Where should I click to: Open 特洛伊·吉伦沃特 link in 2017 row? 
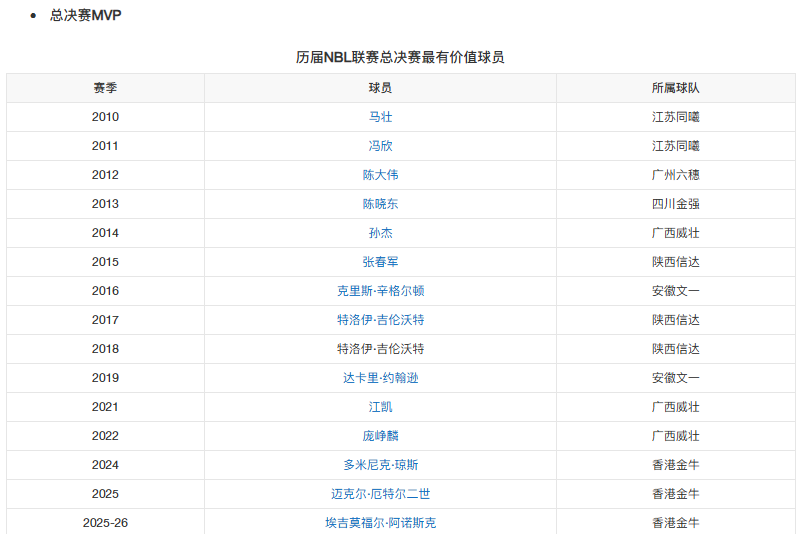click(380, 320)
